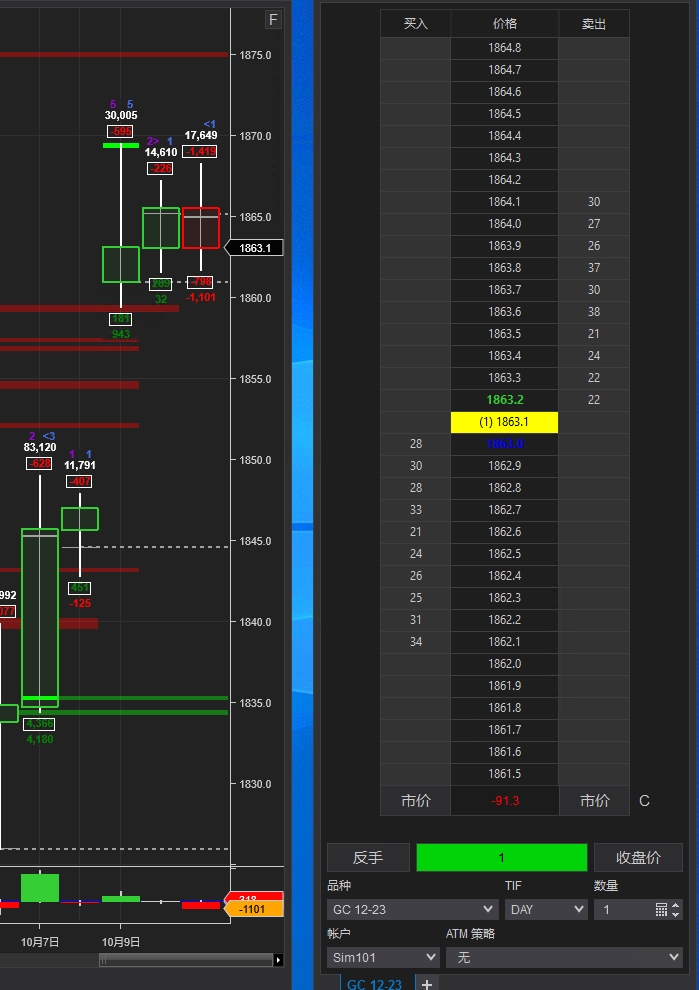This screenshot has width=699, height=990.
Task: Click the 价格 column header
Action: 505,24
